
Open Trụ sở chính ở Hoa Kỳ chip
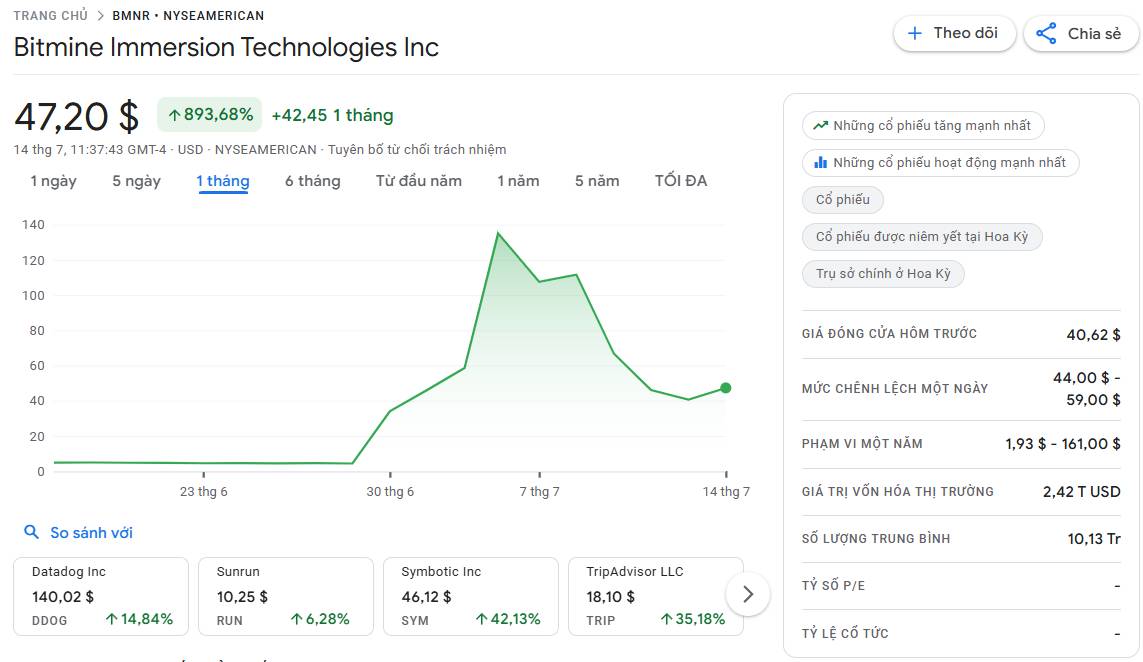[x=883, y=274]
